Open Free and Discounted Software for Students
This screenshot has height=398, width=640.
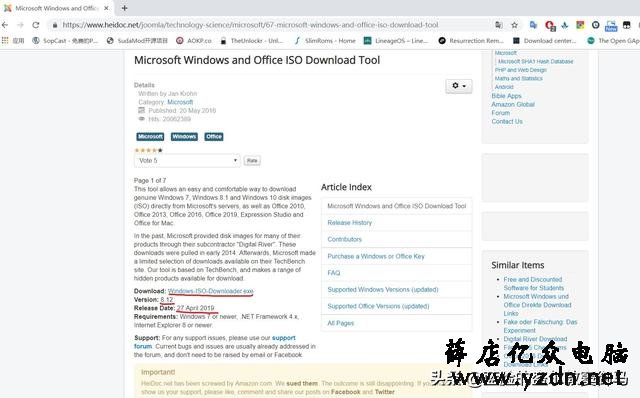pyautogui.click(x=533, y=284)
